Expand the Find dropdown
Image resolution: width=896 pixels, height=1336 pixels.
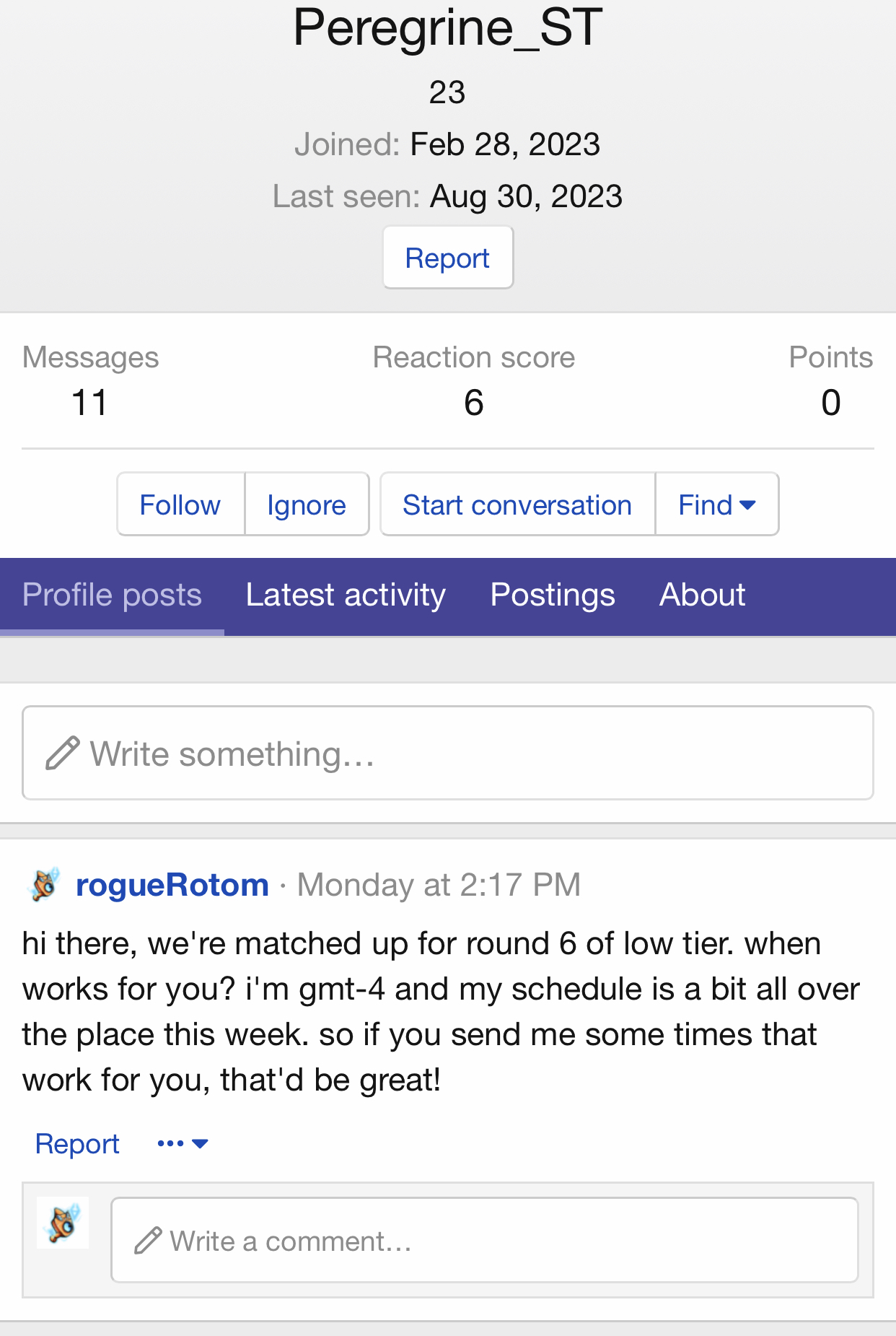(716, 505)
